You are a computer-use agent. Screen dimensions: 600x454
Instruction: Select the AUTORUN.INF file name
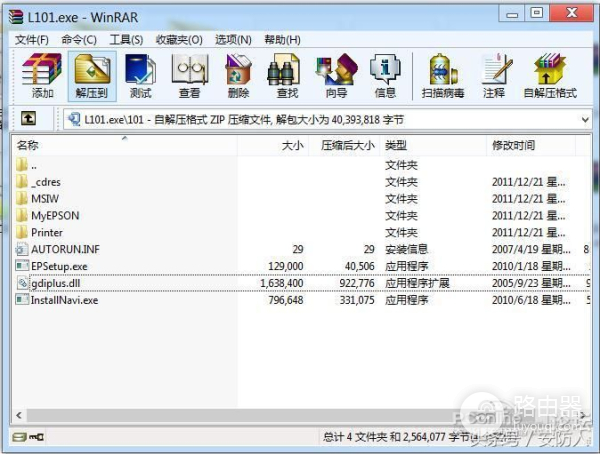coord(65,249)
